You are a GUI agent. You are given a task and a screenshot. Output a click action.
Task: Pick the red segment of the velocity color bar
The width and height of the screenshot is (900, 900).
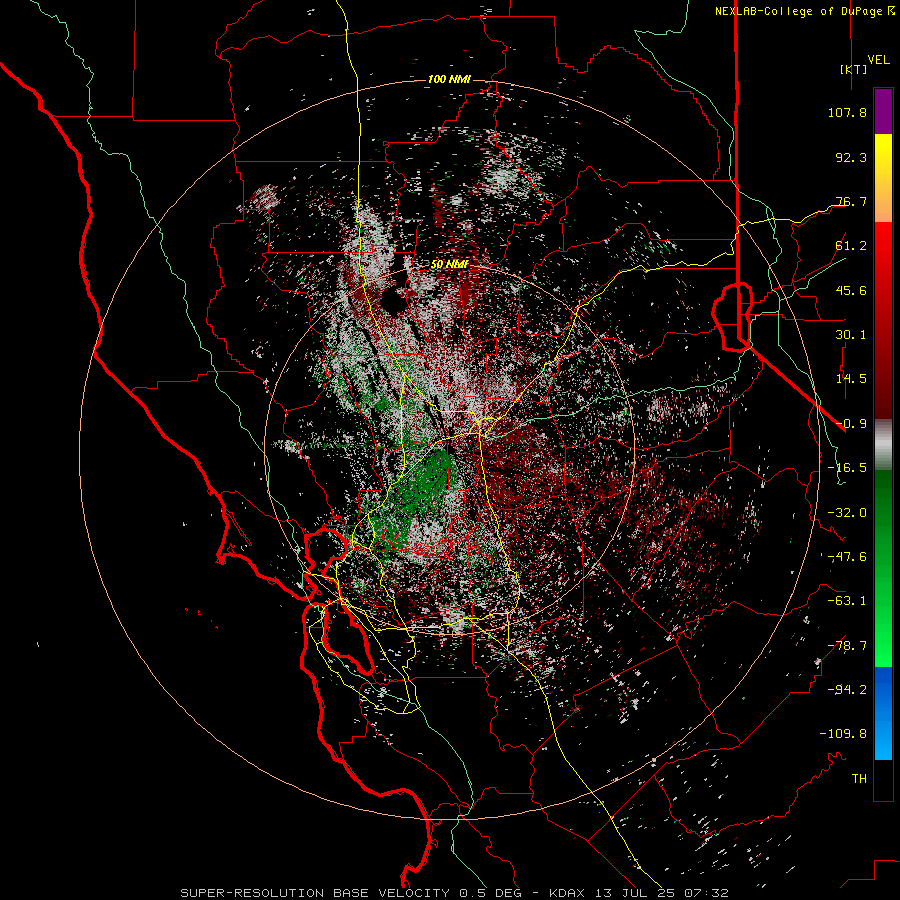point(883,320)
